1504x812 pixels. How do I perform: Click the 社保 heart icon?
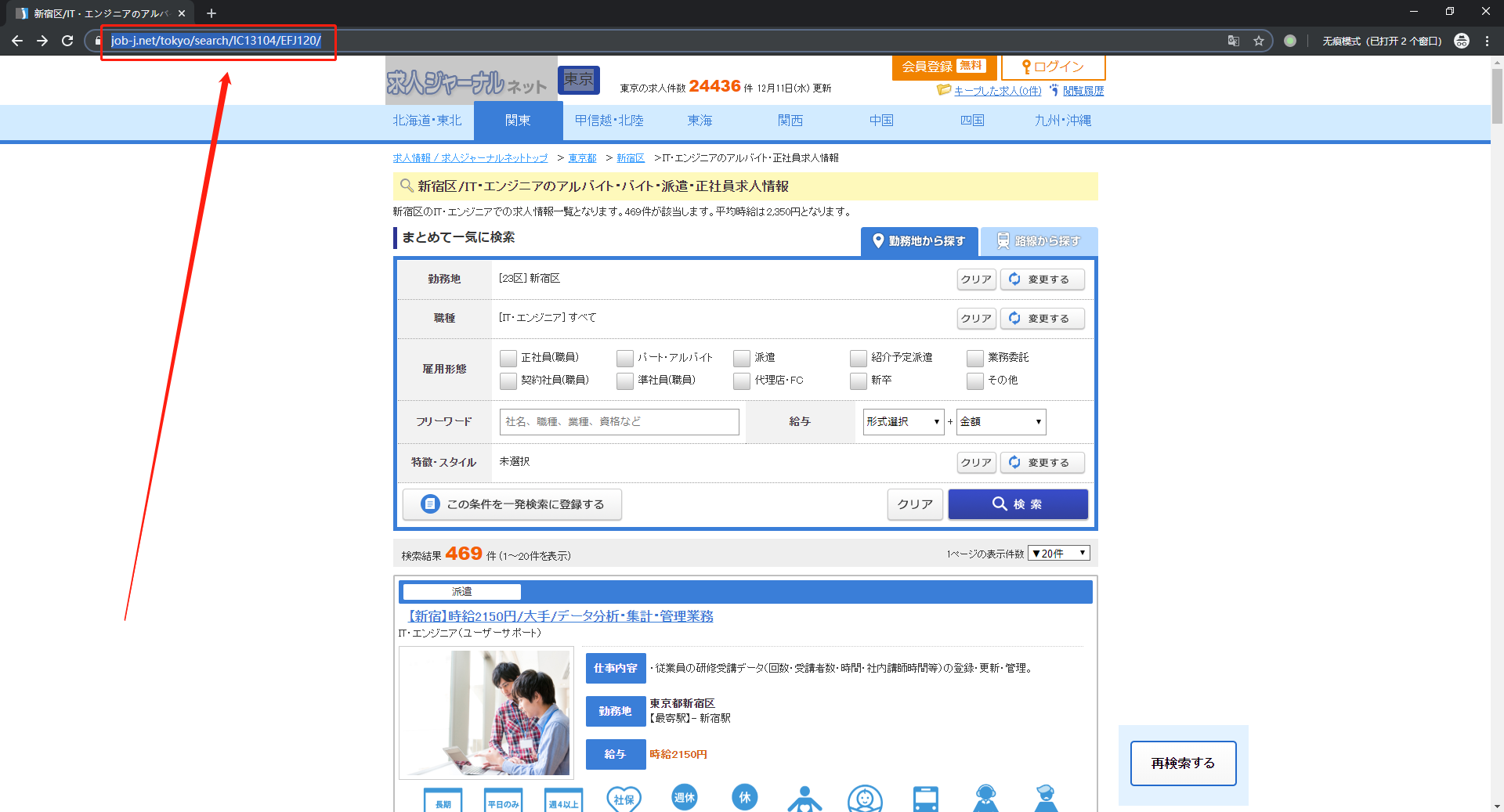point(624,799)
